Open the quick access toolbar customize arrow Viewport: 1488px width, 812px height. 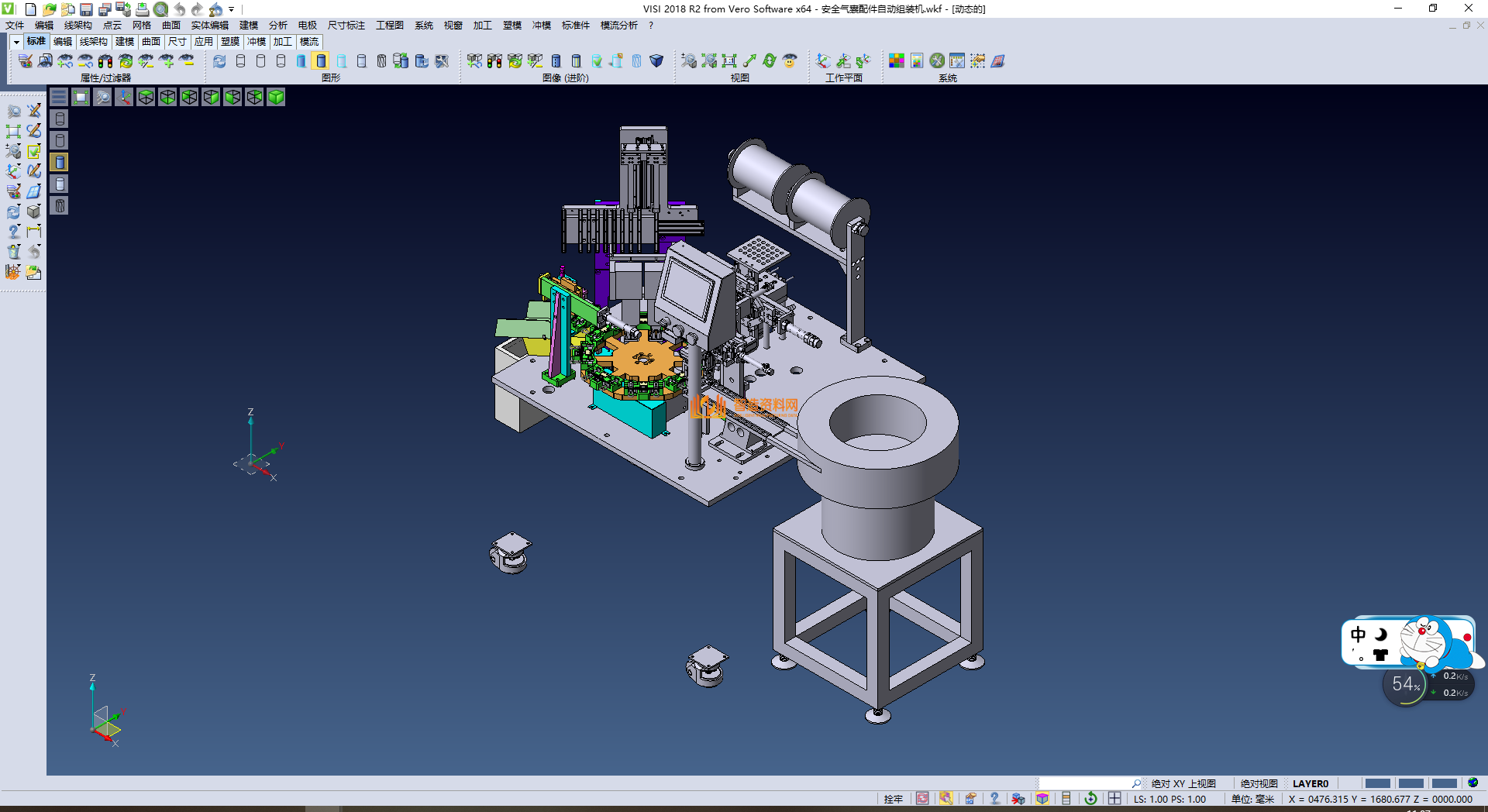click(x=232, y=9)
